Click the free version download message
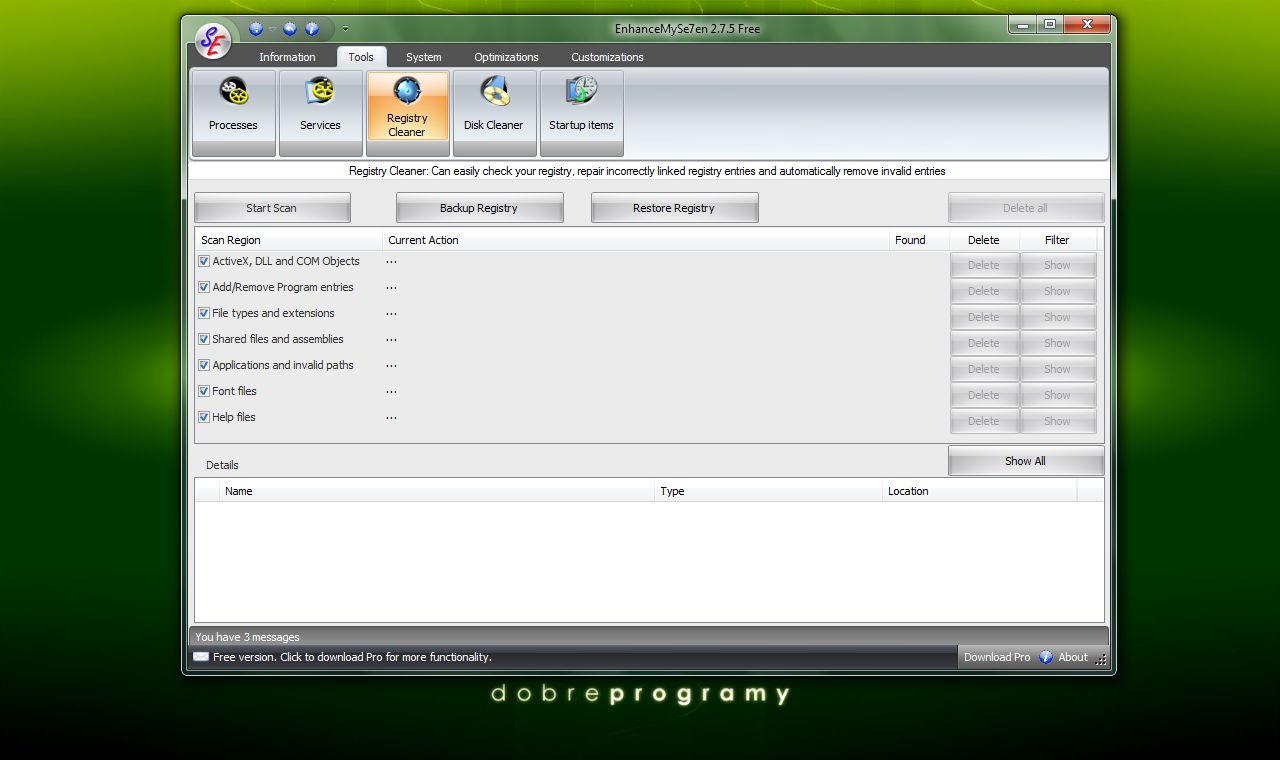Viewport: 1280px width, 760px height. tap(352, 657)
